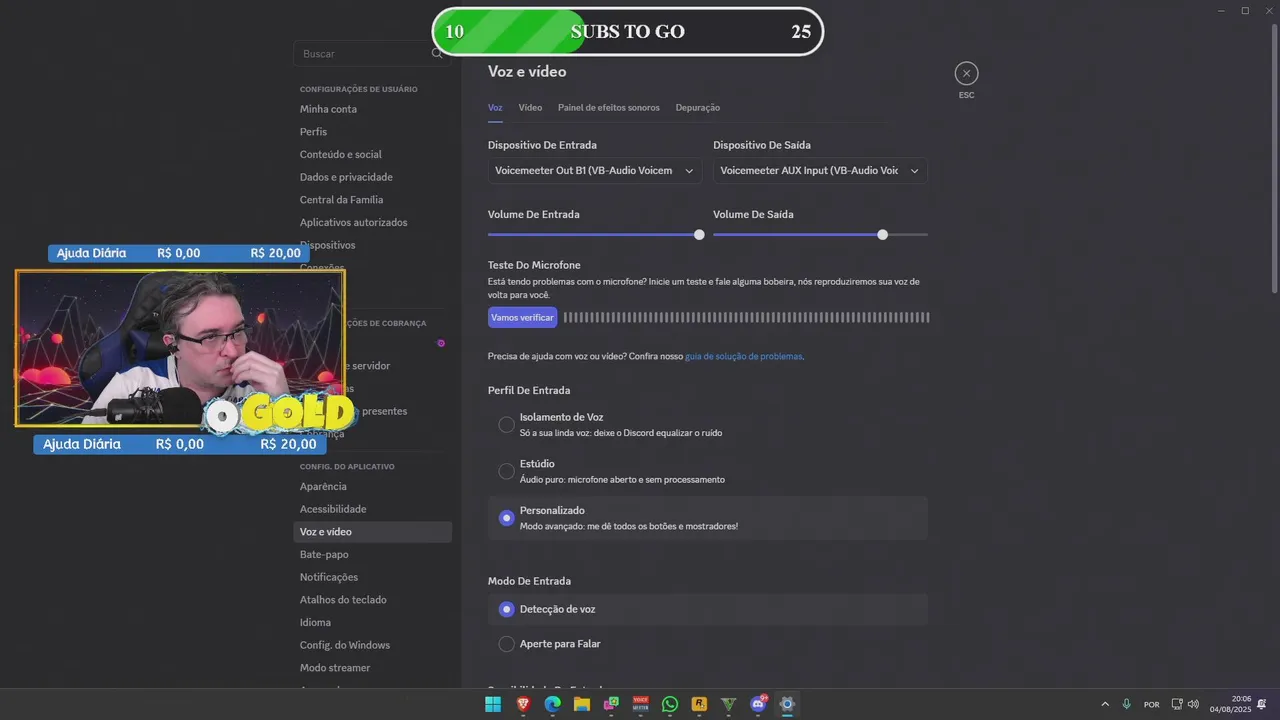
Task: Open the pink chat app in taskbar
Action: (x=611, y=704)
